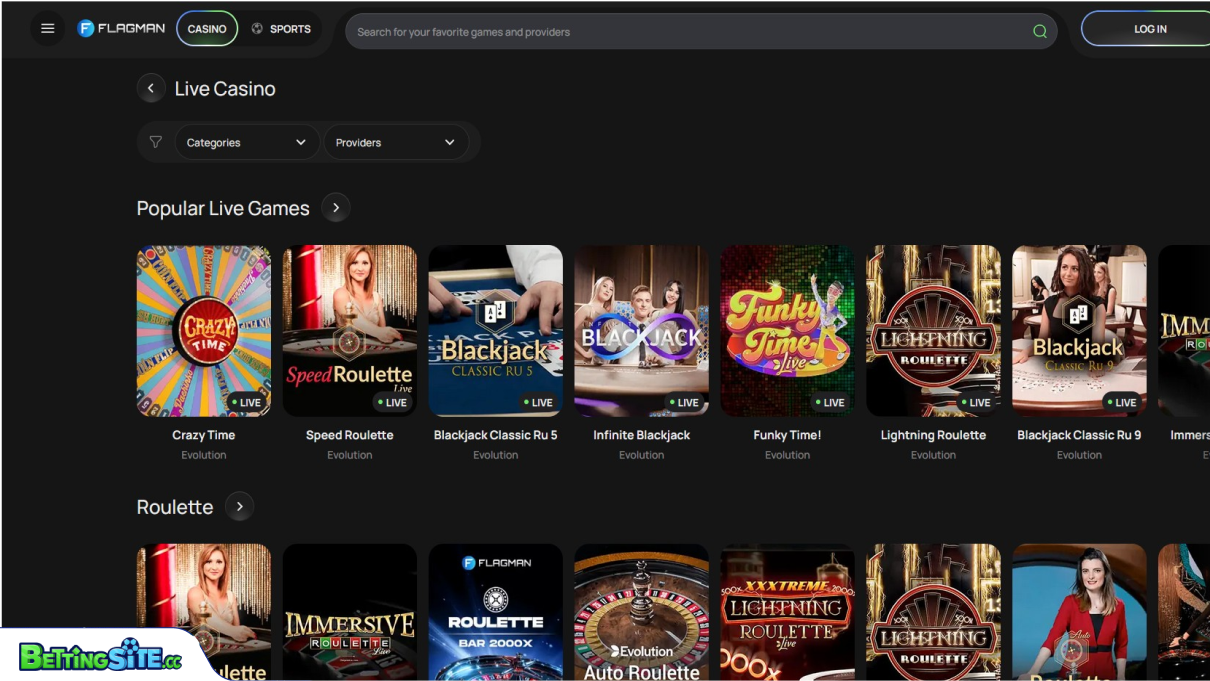Click the Flagman logo
The height and width of the screenshot is (681, 1210).
[x=121, y=29]
